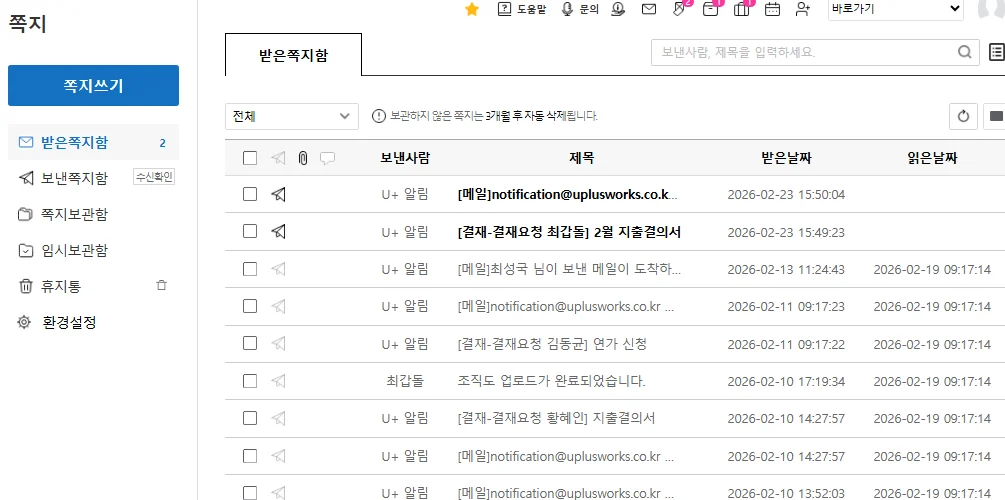The width and height of the screenshot is (1005, 500).
Task: Refresh the received message list
Action: [x=963, y=116]
